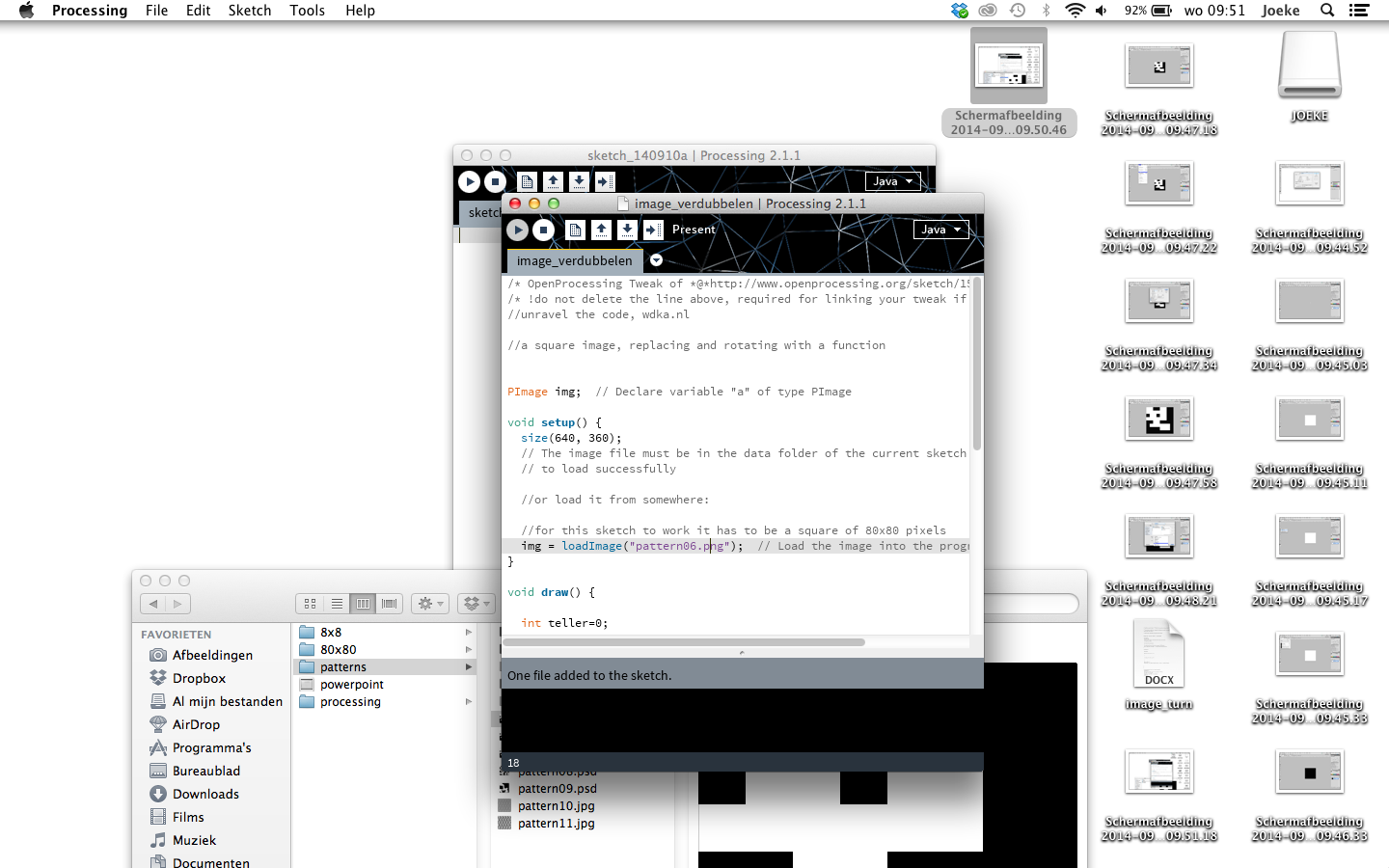Click Export icon in sketch_140910a window
Viewport: 1389px width, 868px height.
point(605,181)
